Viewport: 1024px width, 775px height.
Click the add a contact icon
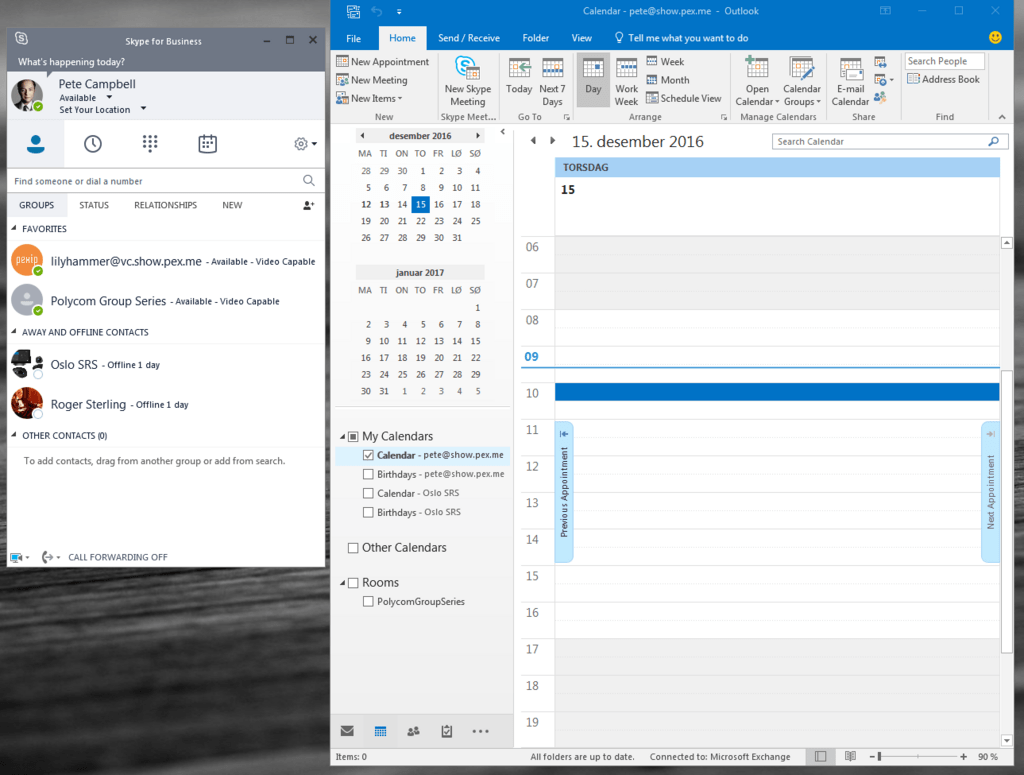pyautogui.click(x=309, y=205)
